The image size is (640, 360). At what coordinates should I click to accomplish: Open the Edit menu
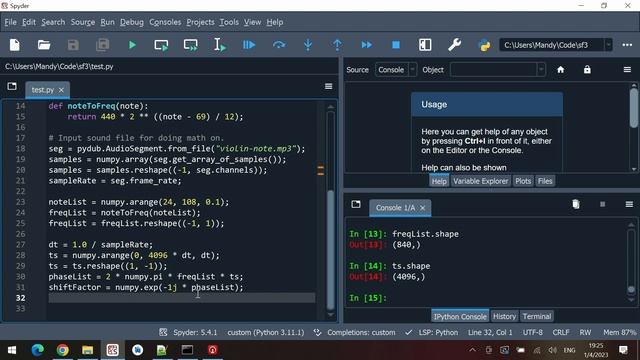pyautogui.click(x=29, y=22)
